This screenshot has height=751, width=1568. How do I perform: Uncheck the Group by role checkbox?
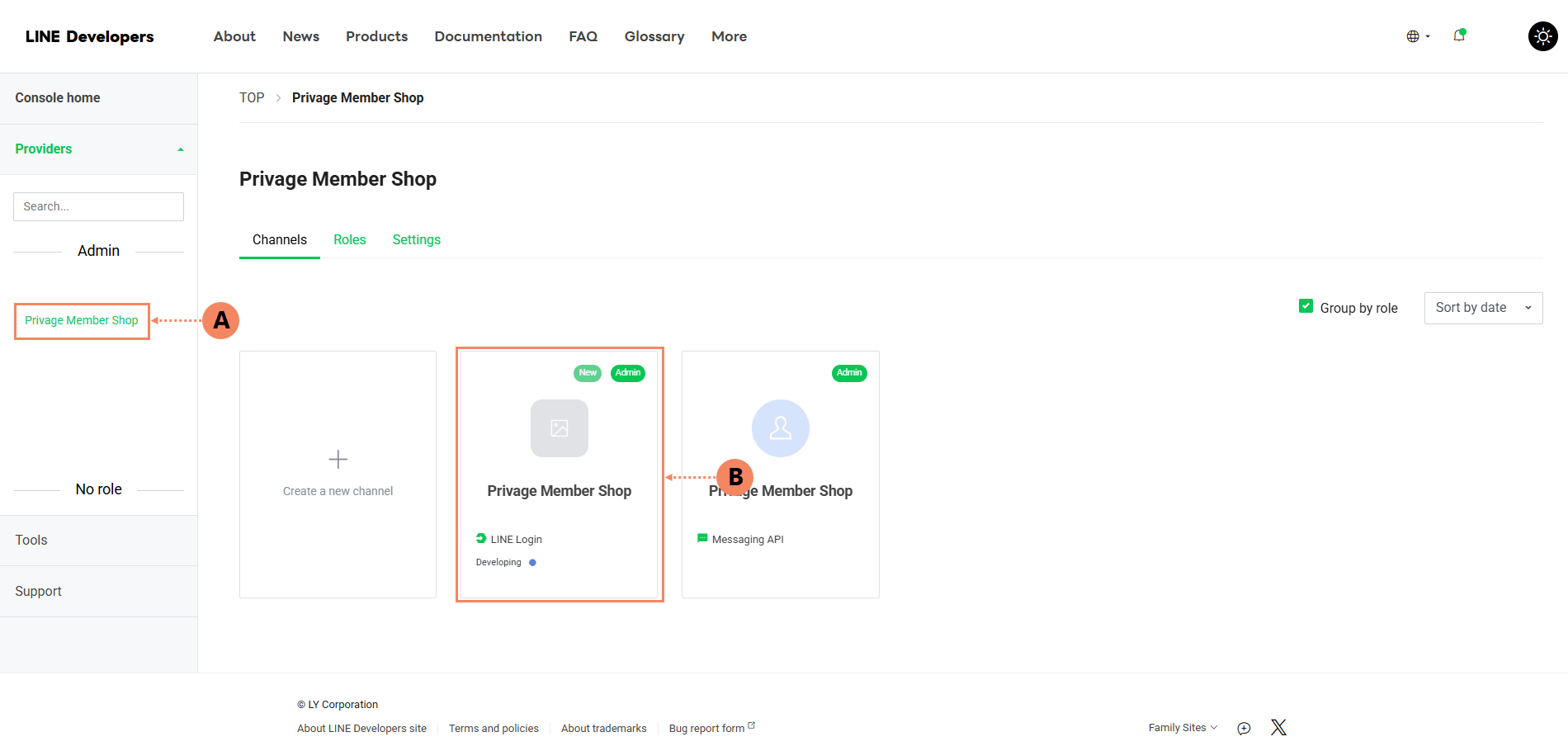point(1306,306)
